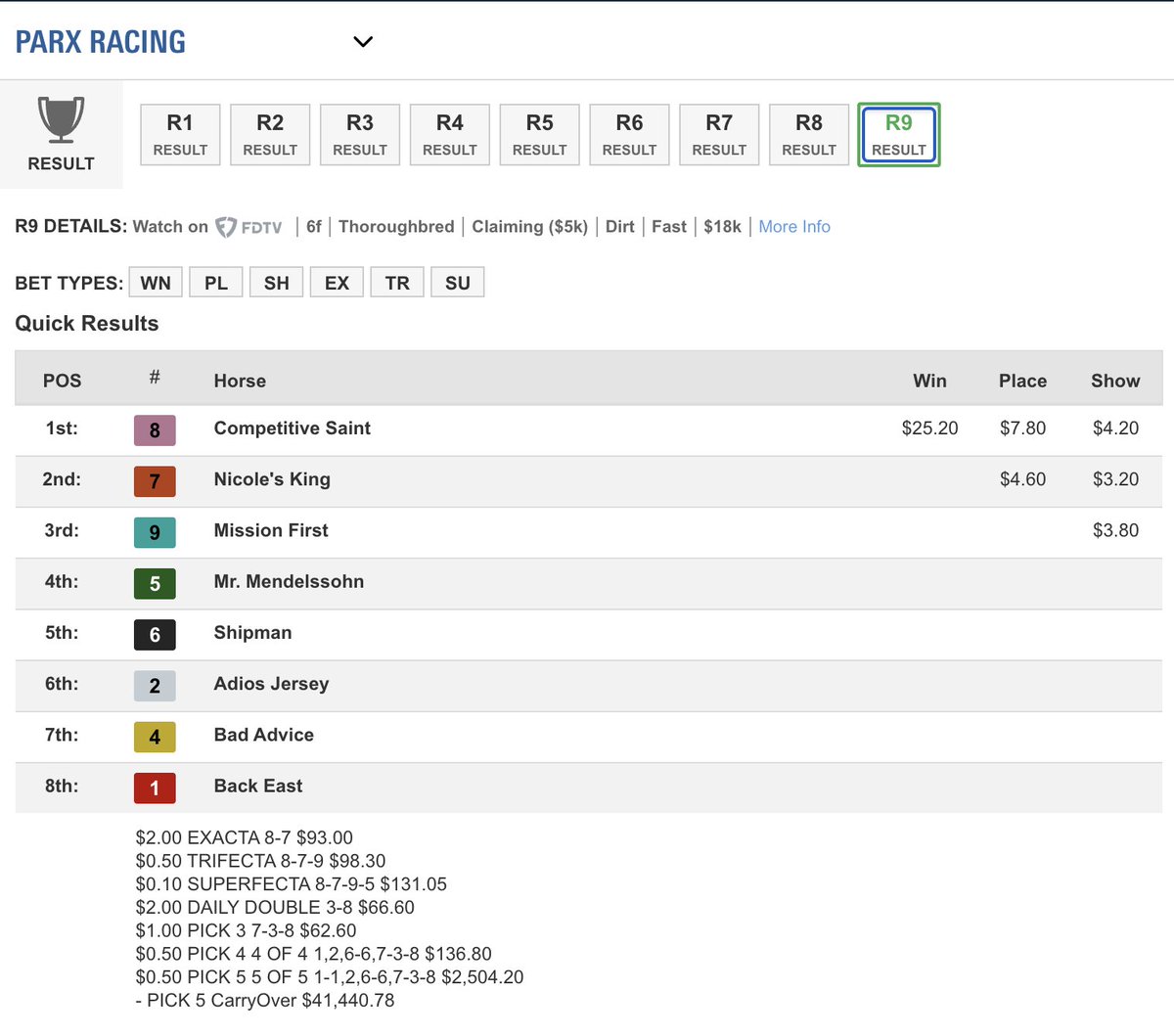
Task: Click the $3.20 show payout
Action: [x=1116, y=479]
